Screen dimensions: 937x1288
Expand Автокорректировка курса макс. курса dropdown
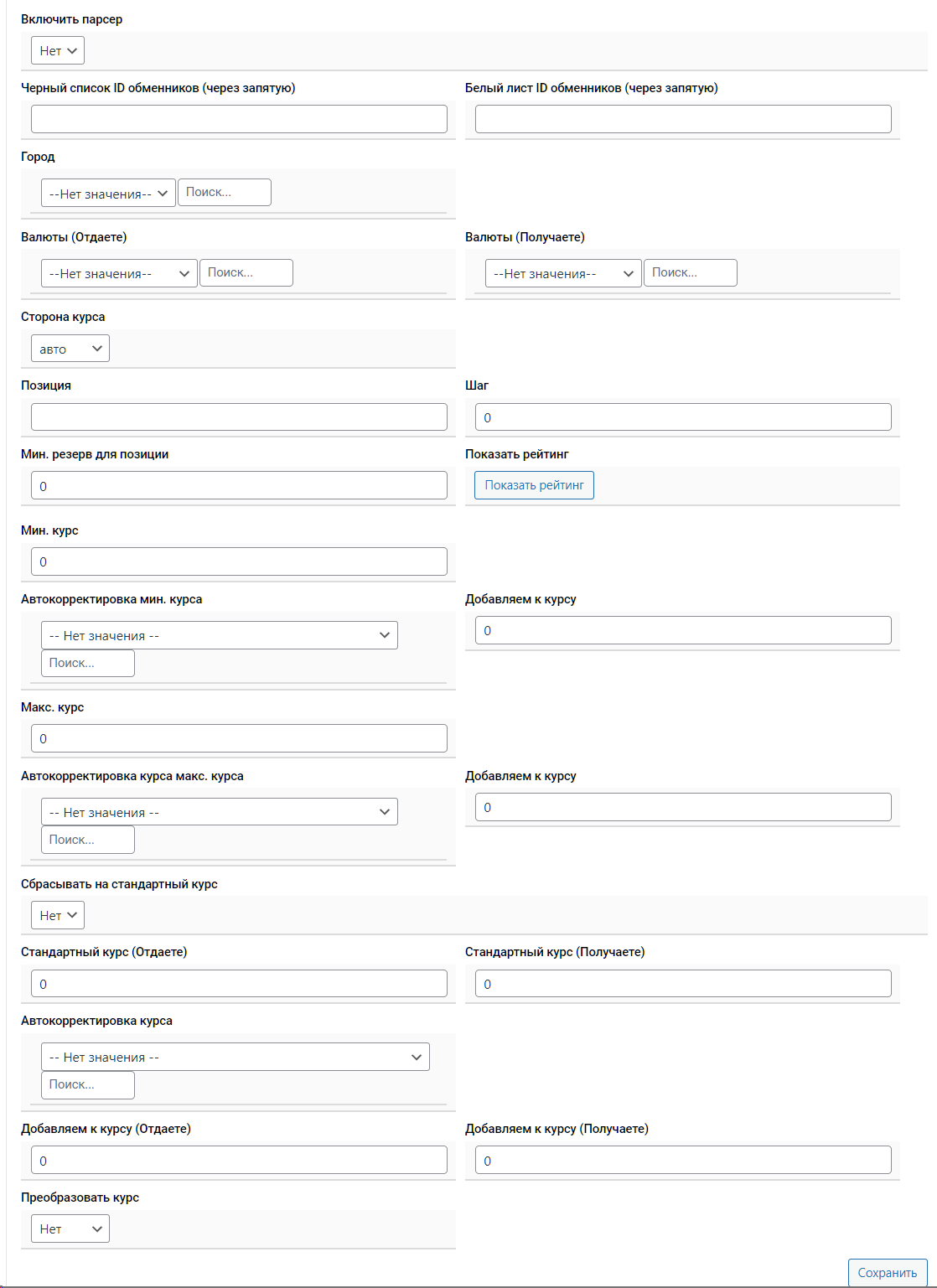pos(220,812)
